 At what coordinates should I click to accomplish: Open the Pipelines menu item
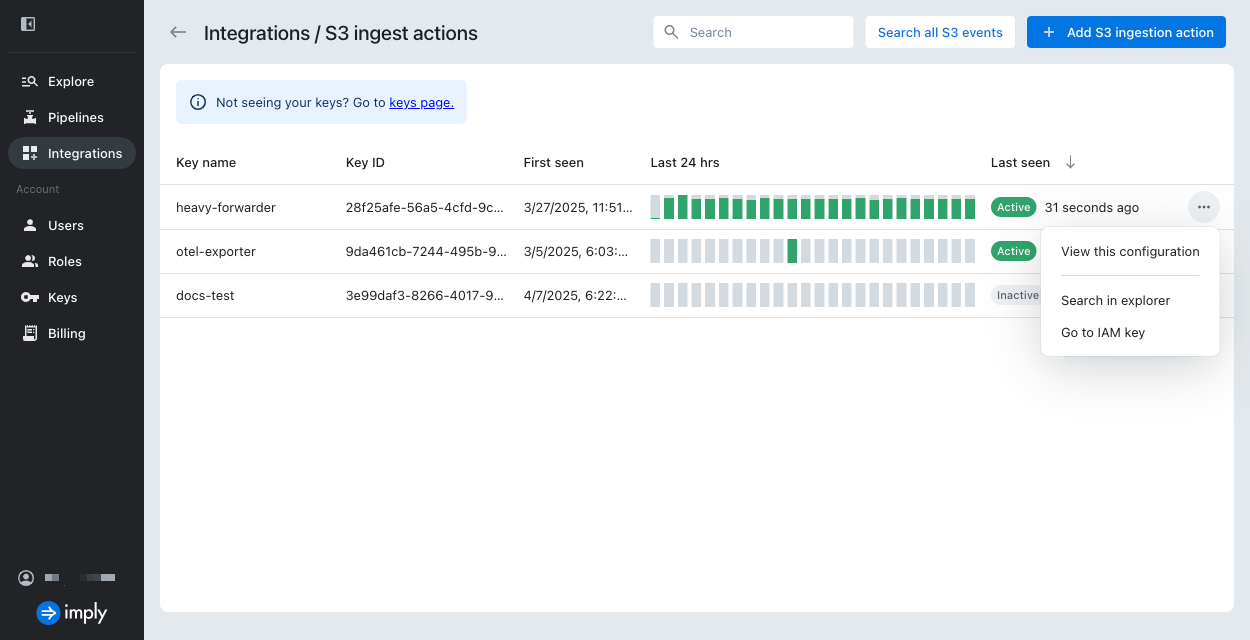tap(72, 117)
